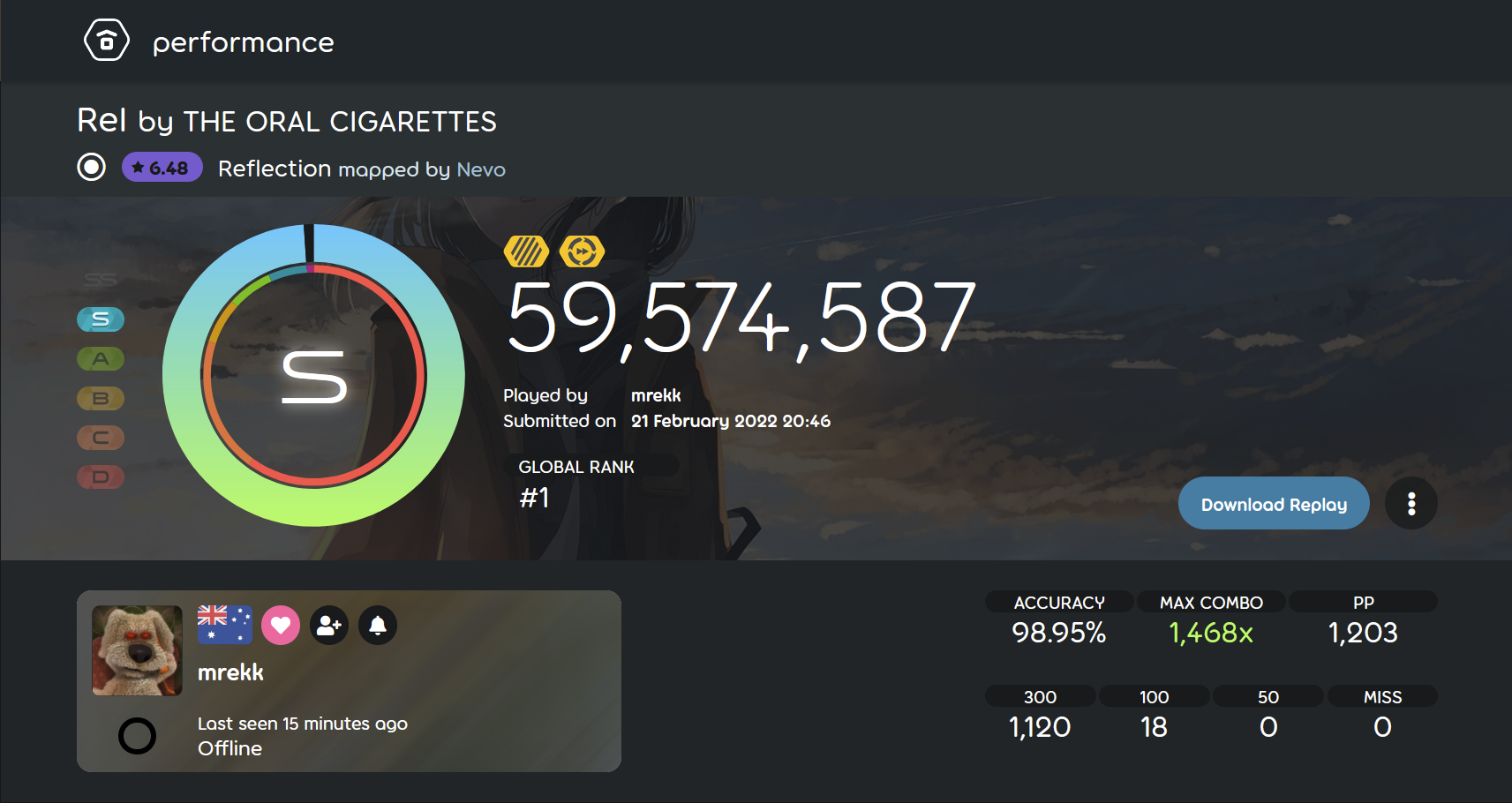Screen dimensions: 1512x803
Task: Select the S rank grade badge
Action: click(100, 319)
